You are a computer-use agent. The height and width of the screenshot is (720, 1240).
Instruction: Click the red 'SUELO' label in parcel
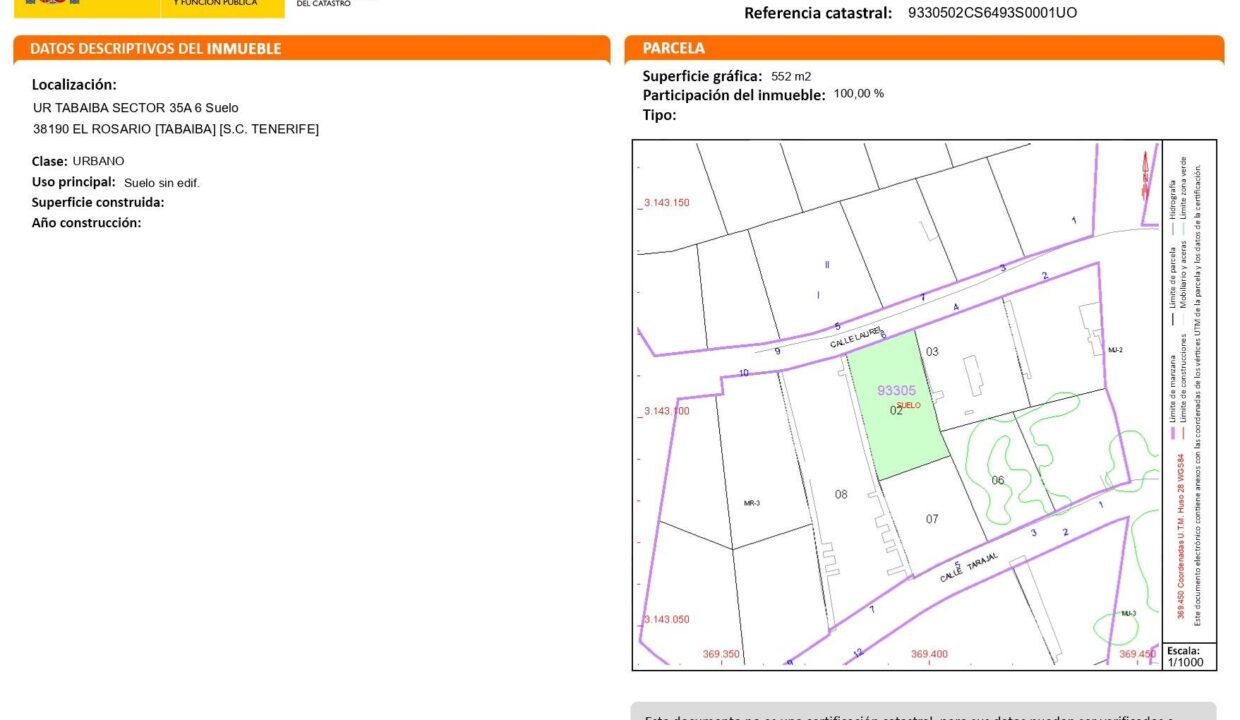908,405
